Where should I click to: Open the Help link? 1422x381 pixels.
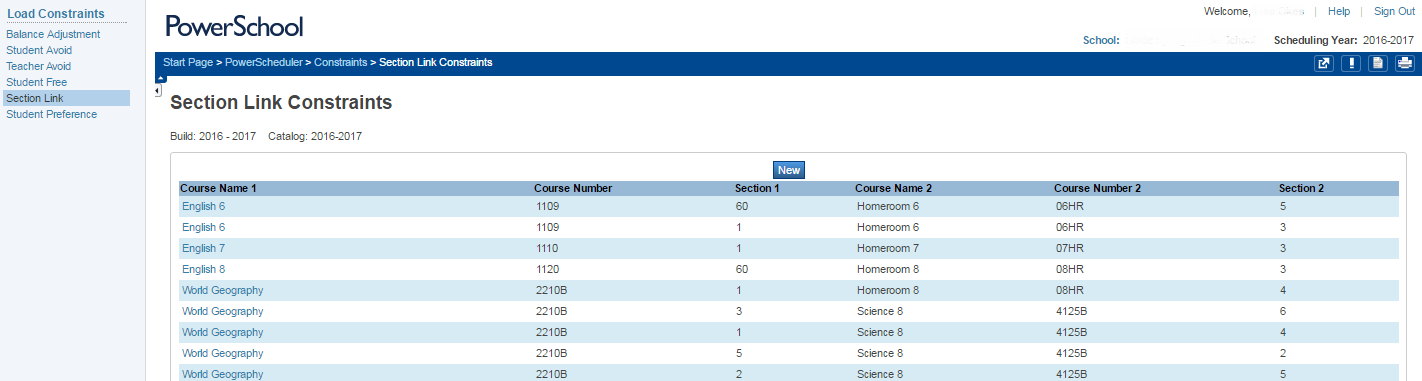[x=1339, y=11]
